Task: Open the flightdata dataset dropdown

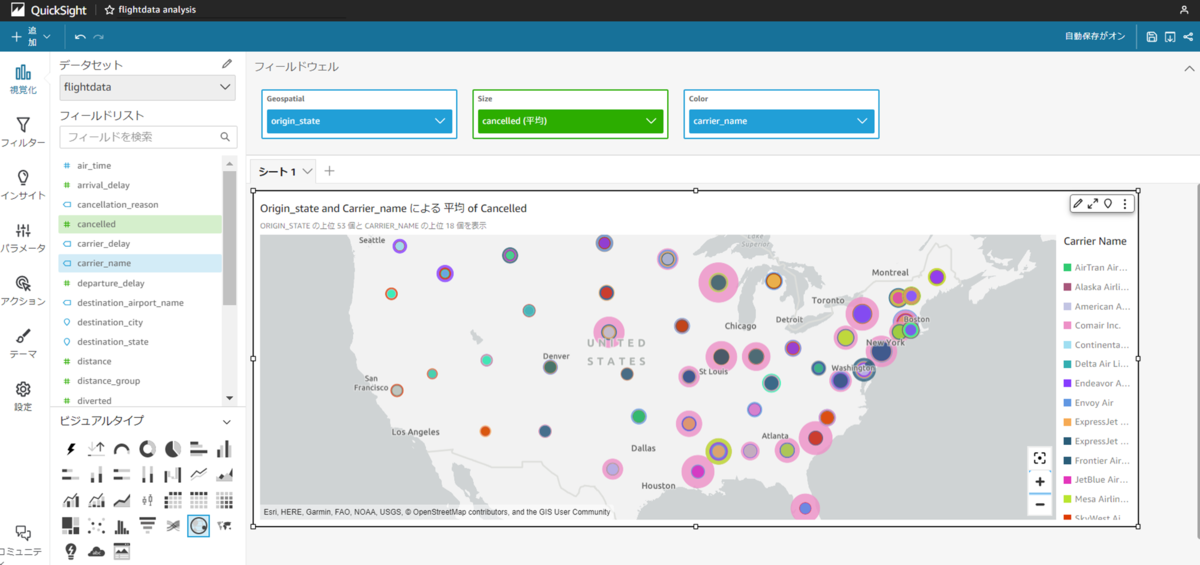Action: click(148, 87)
